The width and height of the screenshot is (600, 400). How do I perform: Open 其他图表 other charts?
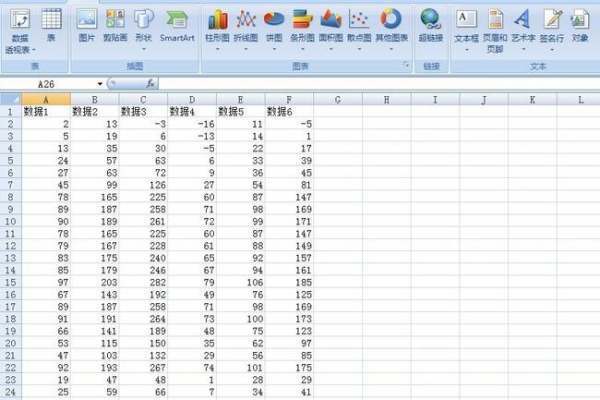click(x=391, y=30)
